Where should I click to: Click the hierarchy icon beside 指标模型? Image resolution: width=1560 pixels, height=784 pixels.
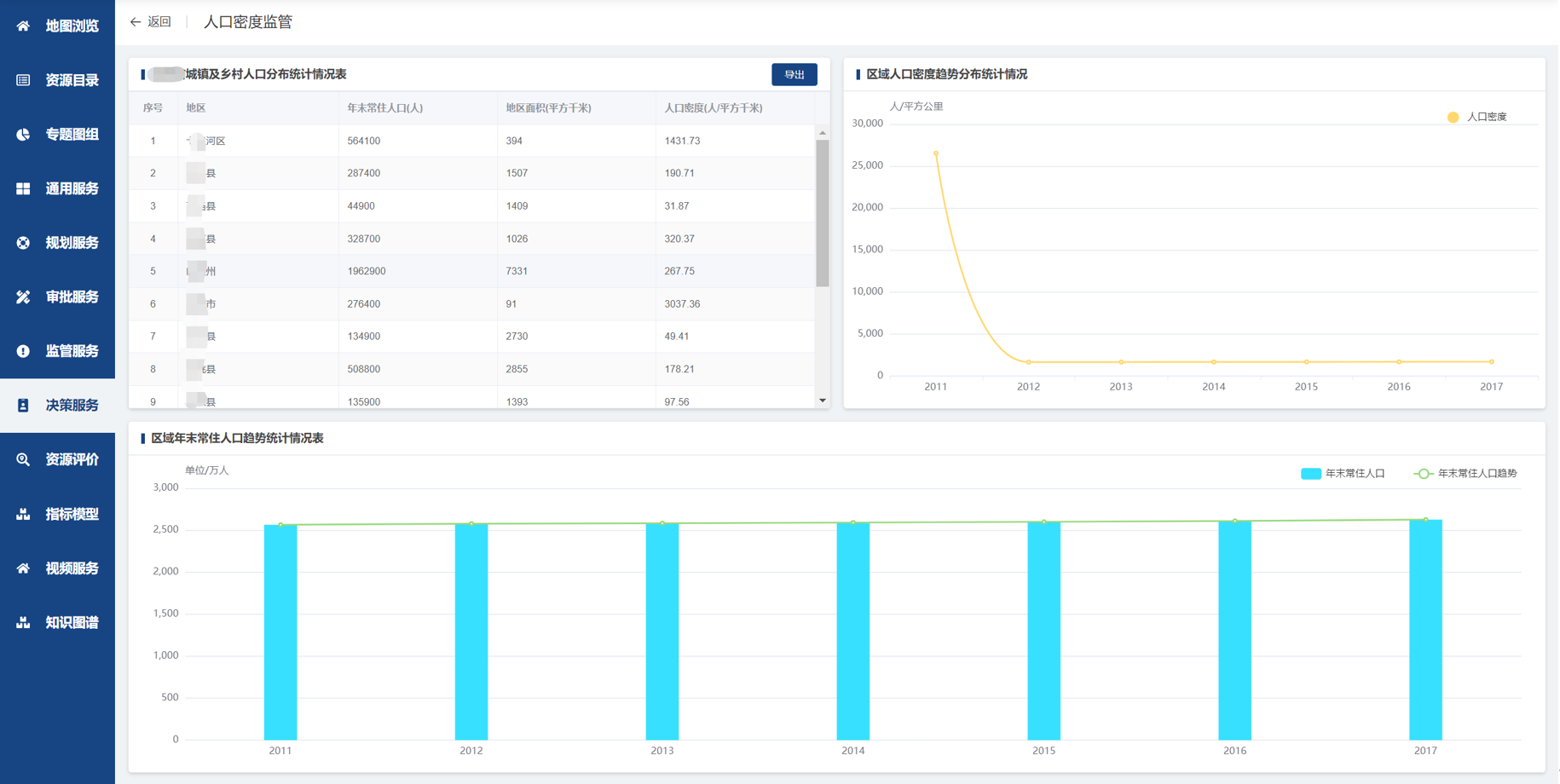coord(23,514)
